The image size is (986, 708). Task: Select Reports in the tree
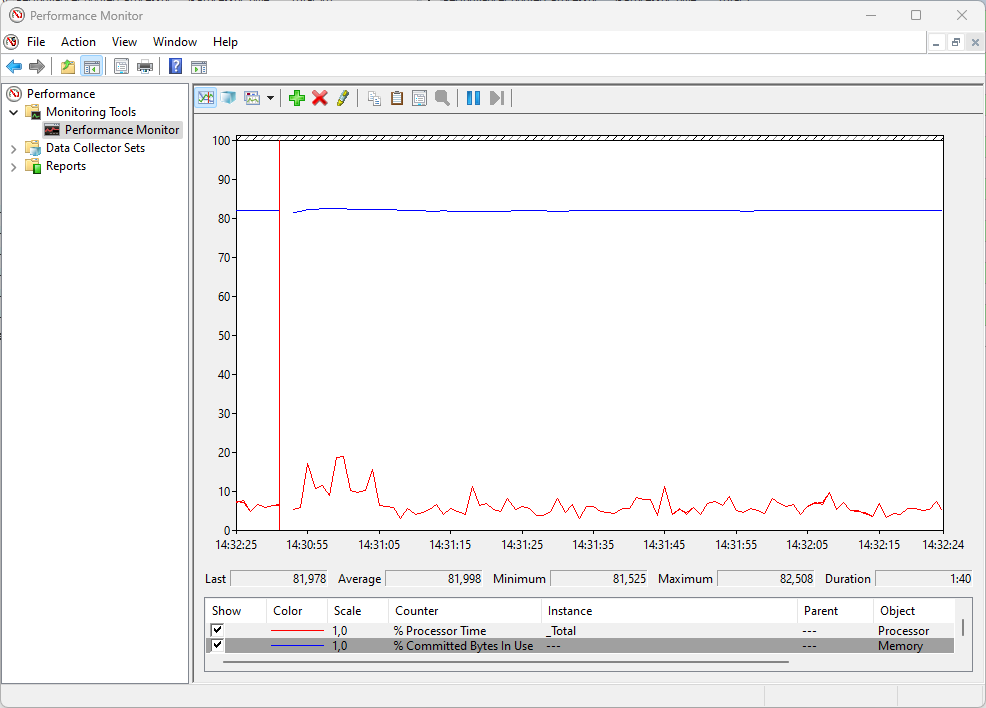[66, 167]
